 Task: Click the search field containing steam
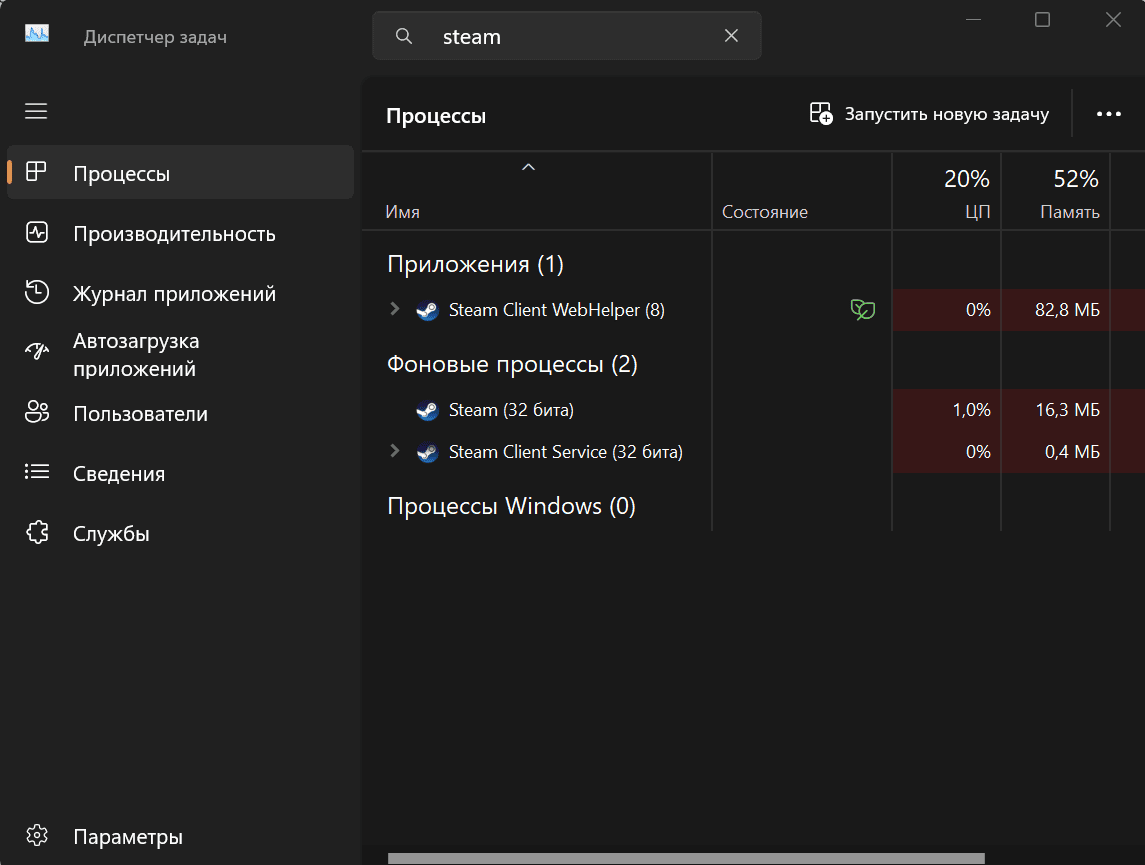tap(567, 36)
